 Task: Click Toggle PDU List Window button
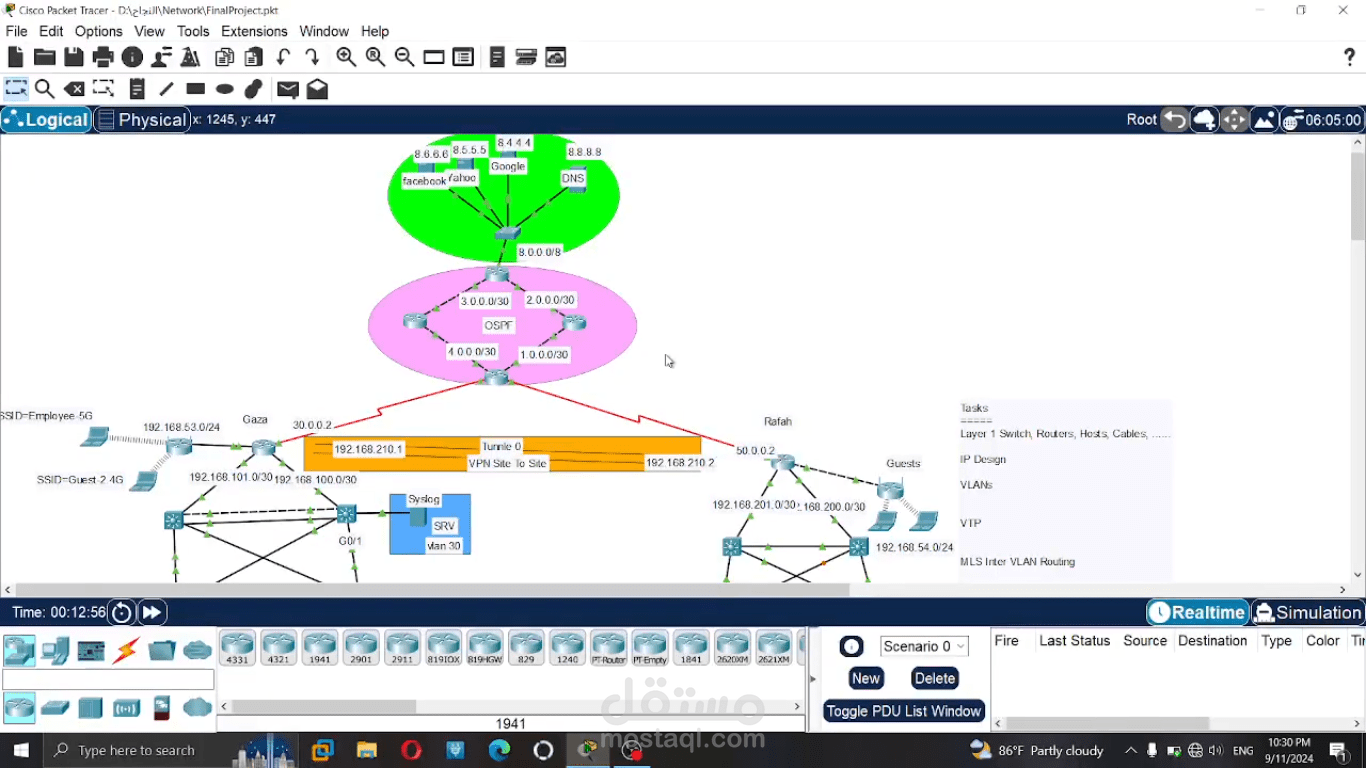click(x=904, y=711)
